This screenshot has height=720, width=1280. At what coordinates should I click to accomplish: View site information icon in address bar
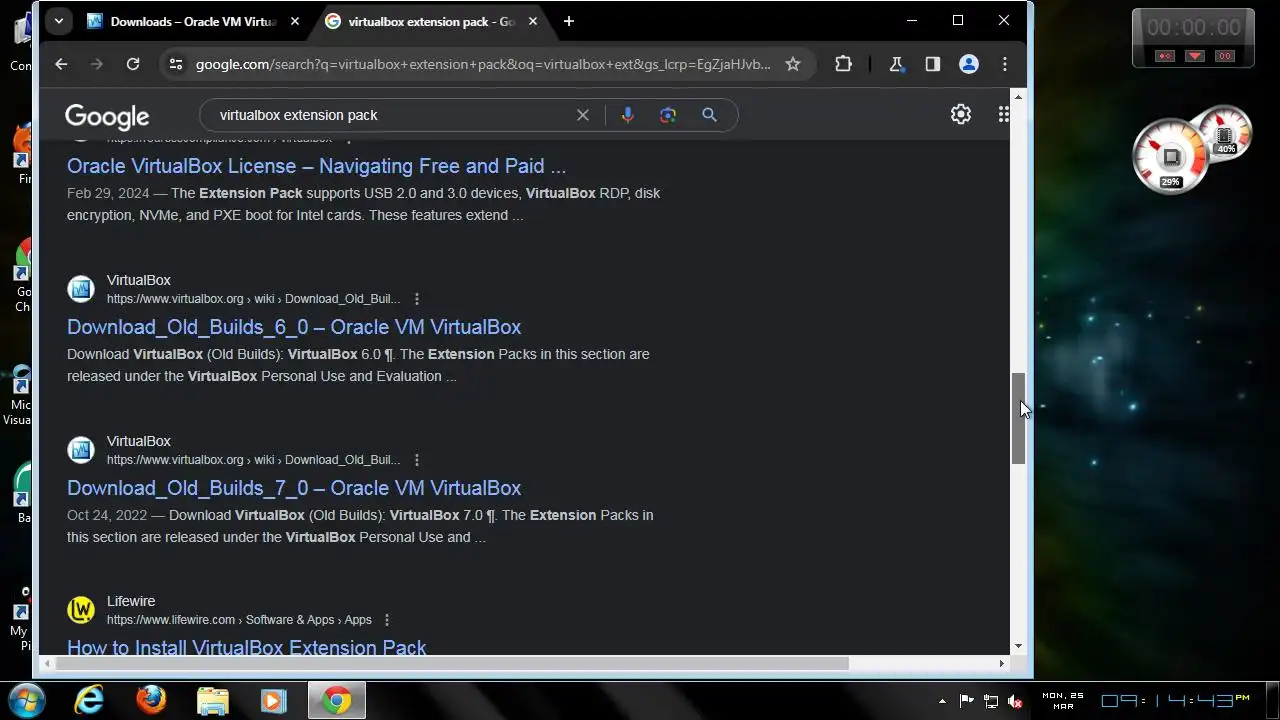pos(176,64)
